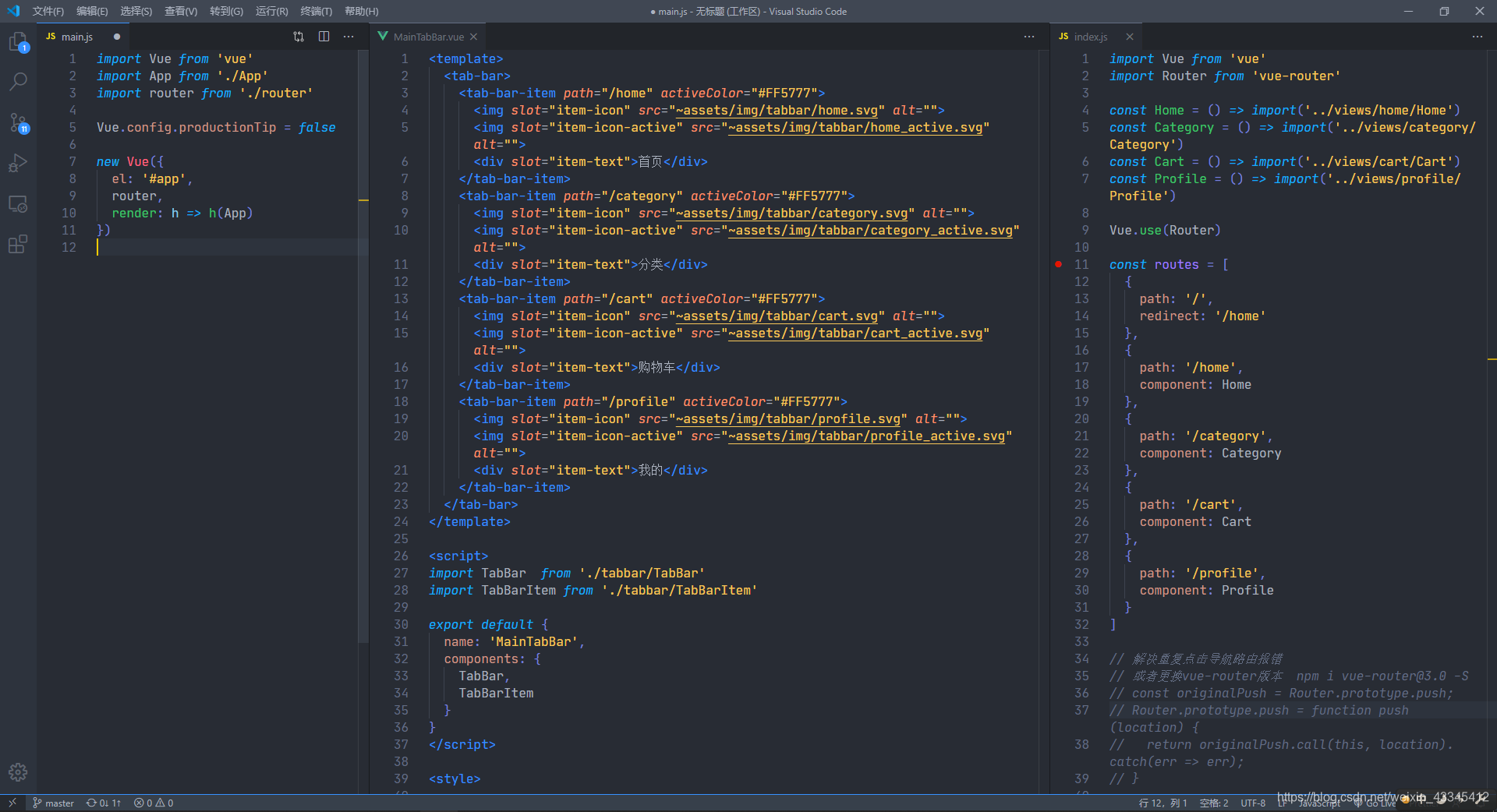Open more actions for the main.js editor group

click(x=349, y=37)
